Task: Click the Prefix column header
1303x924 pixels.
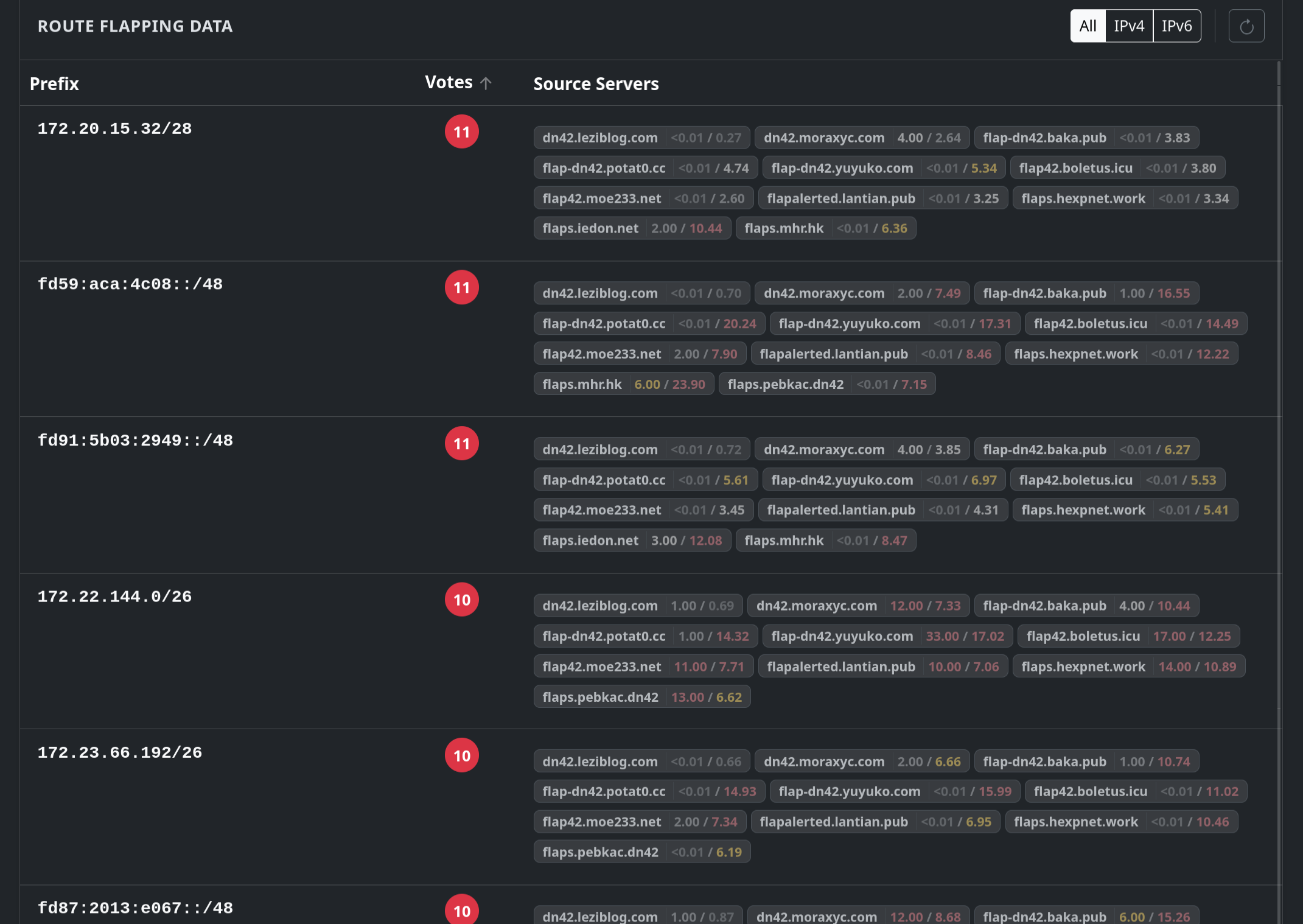Action: tap(54, 84)
